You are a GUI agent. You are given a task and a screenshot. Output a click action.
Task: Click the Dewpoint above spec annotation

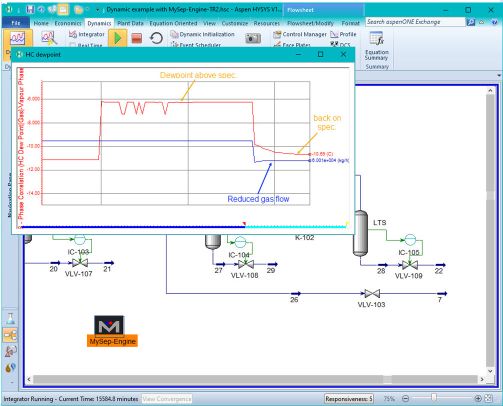pos(198,75)
